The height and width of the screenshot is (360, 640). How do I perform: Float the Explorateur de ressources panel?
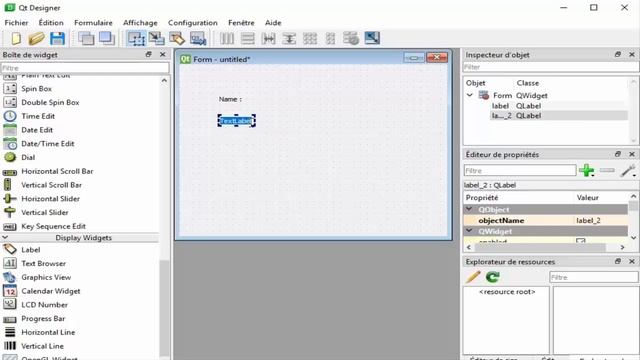point(618,261)
